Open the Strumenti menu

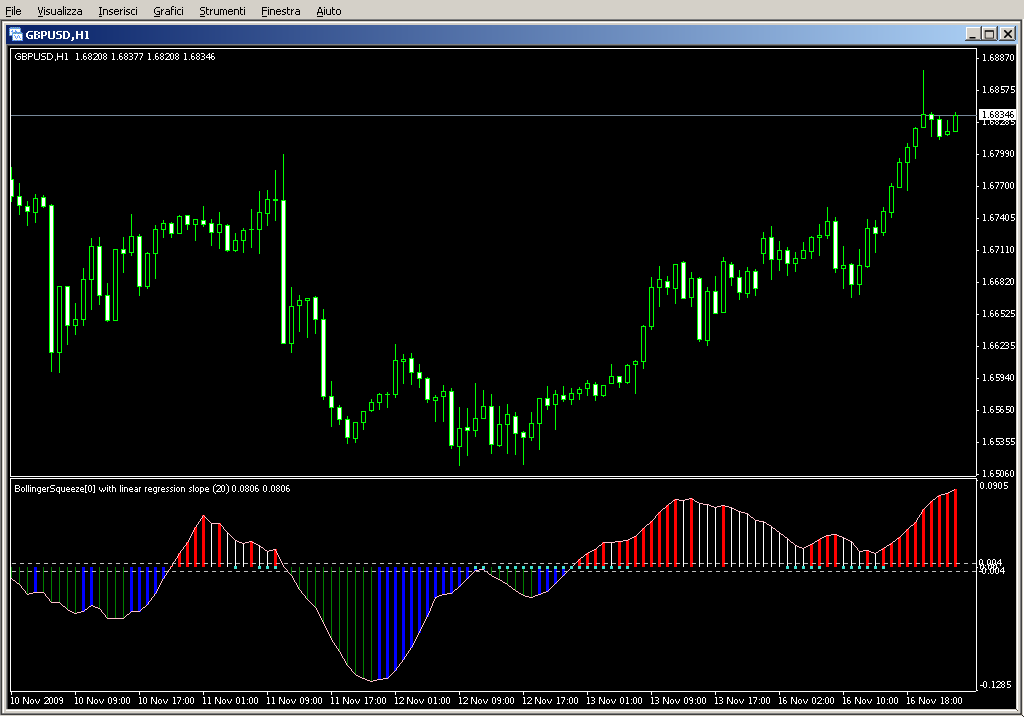[222, 11]
